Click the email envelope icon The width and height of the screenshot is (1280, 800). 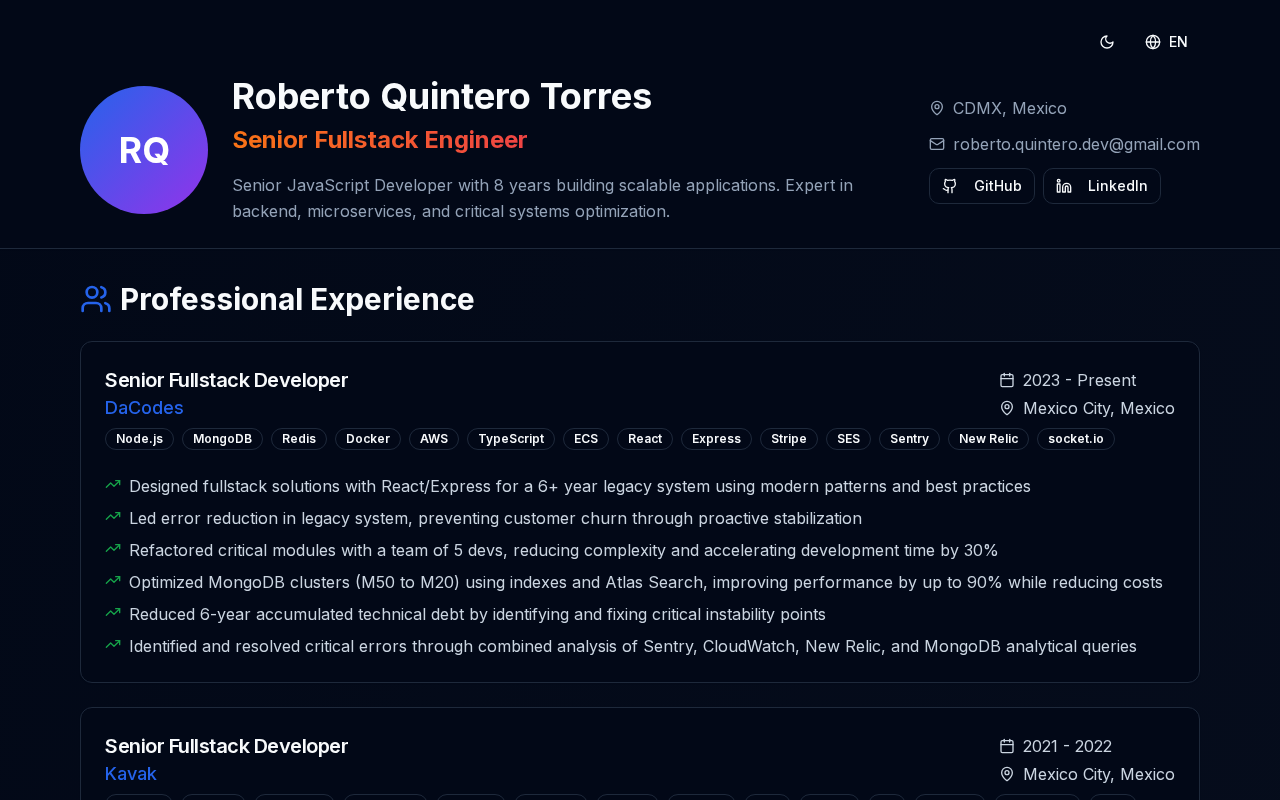pyautogui.click(x=937, y=144)
